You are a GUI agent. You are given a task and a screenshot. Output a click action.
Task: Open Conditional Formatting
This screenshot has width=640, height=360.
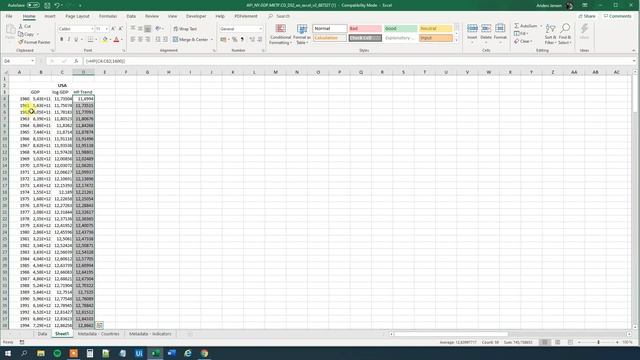tap(280, 34)
